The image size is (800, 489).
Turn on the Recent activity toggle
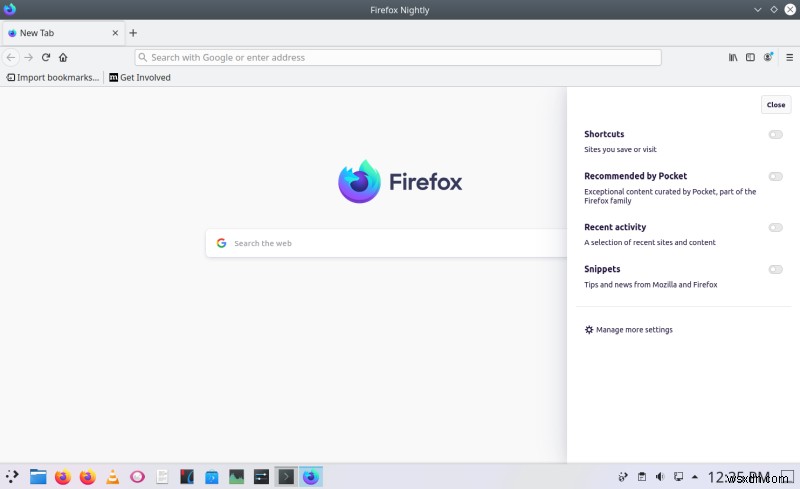click(776, 227)
